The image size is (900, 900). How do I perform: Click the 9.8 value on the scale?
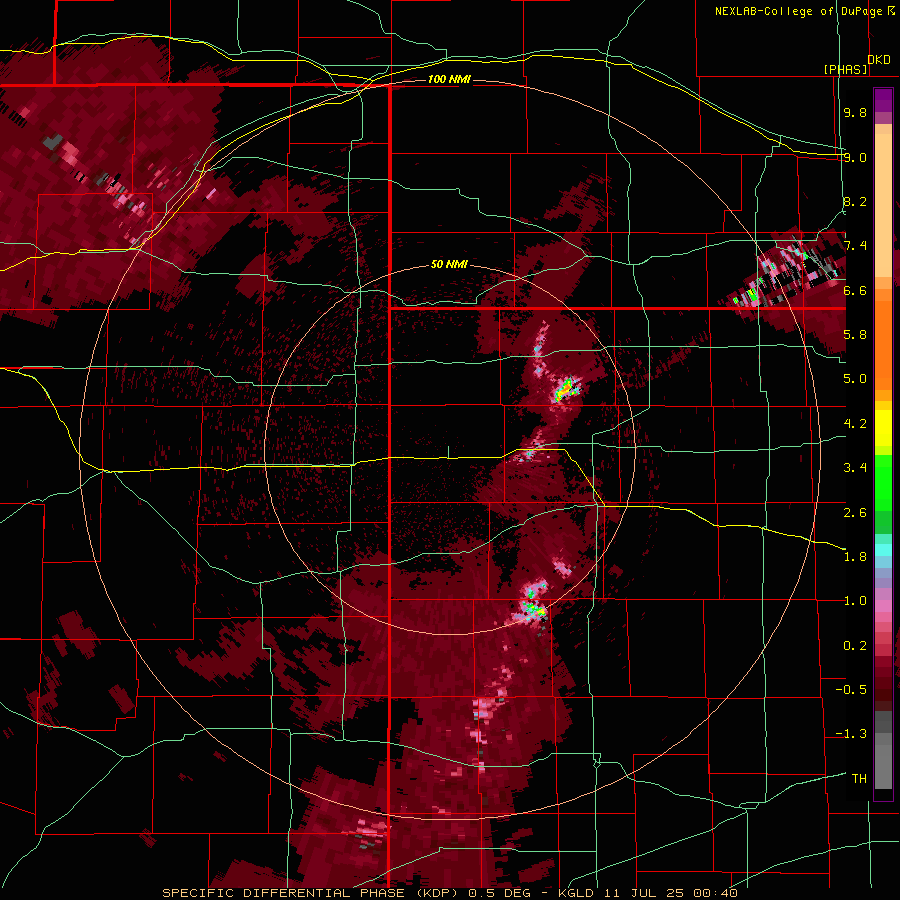click(855, 112)
